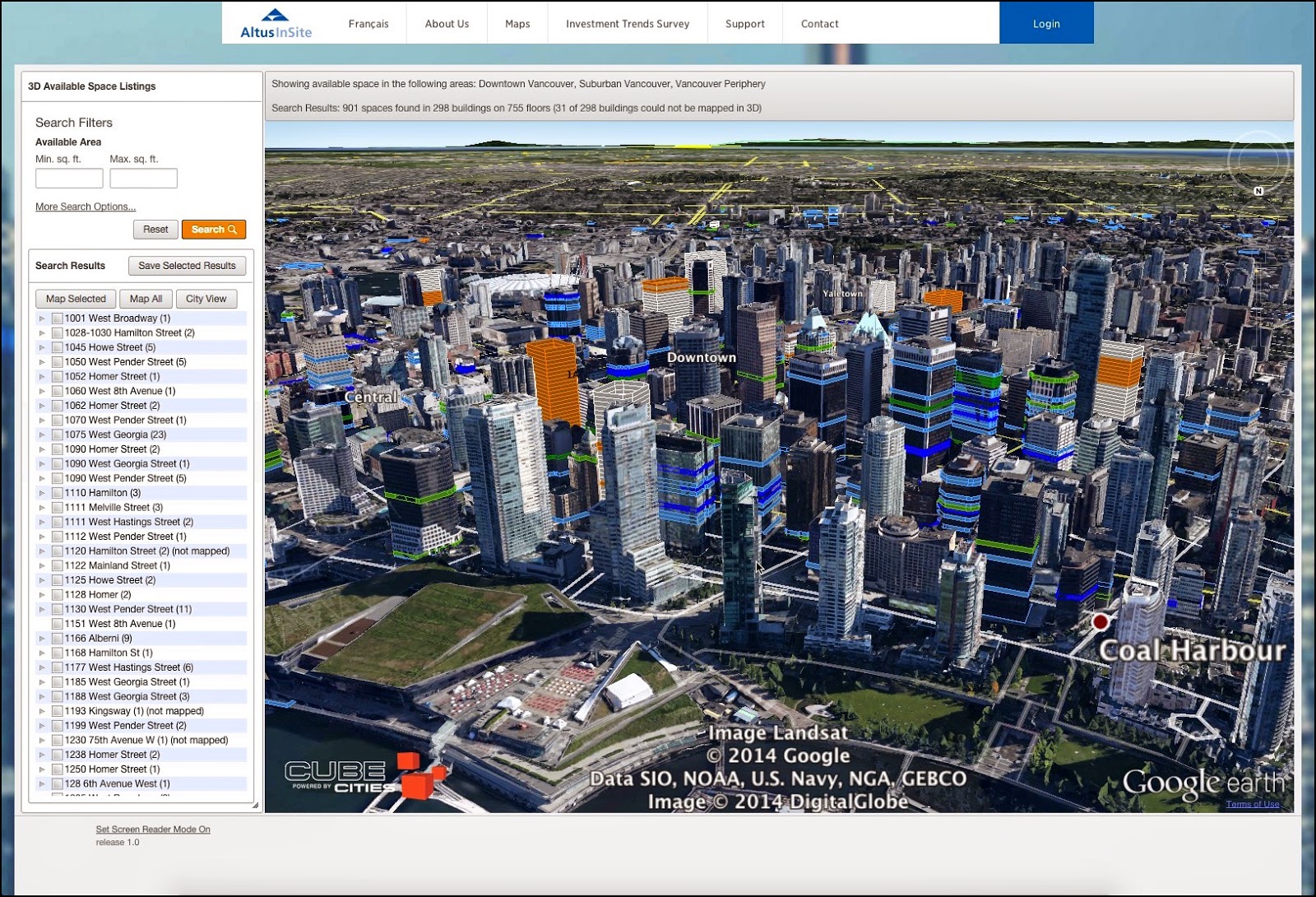Open the Maps menu item
The image size is (1316, 897).
pyautogui.click(x=517, y=24)
